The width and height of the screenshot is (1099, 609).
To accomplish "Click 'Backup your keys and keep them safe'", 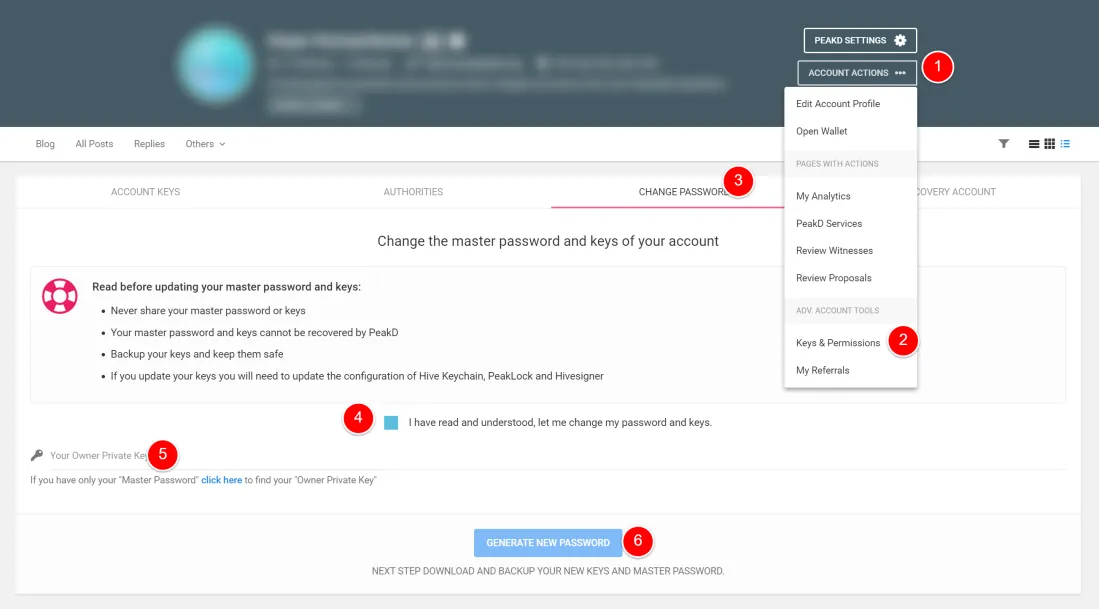I will (x=197, y=354).
